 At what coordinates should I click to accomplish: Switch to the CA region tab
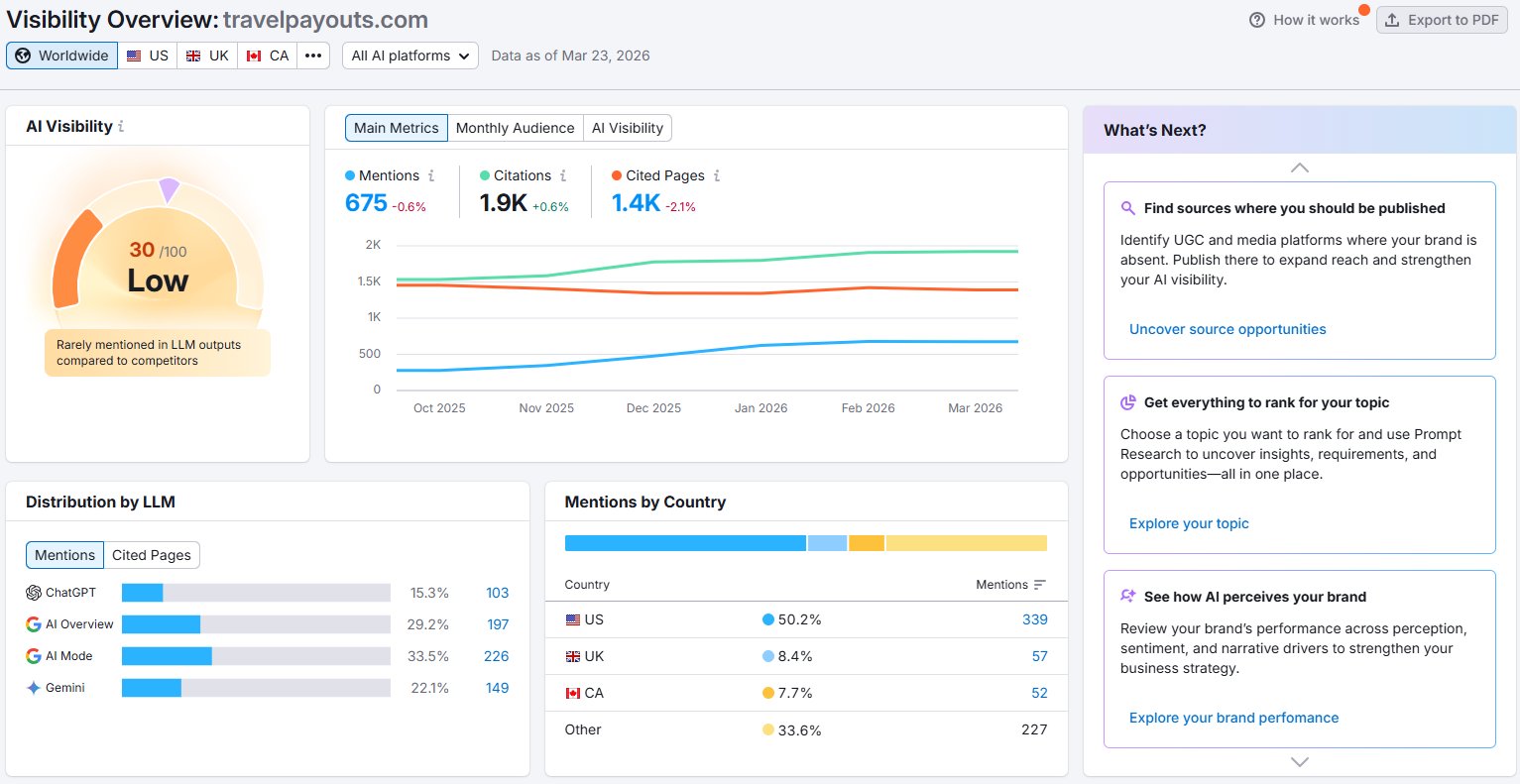[x=268, y=56]
